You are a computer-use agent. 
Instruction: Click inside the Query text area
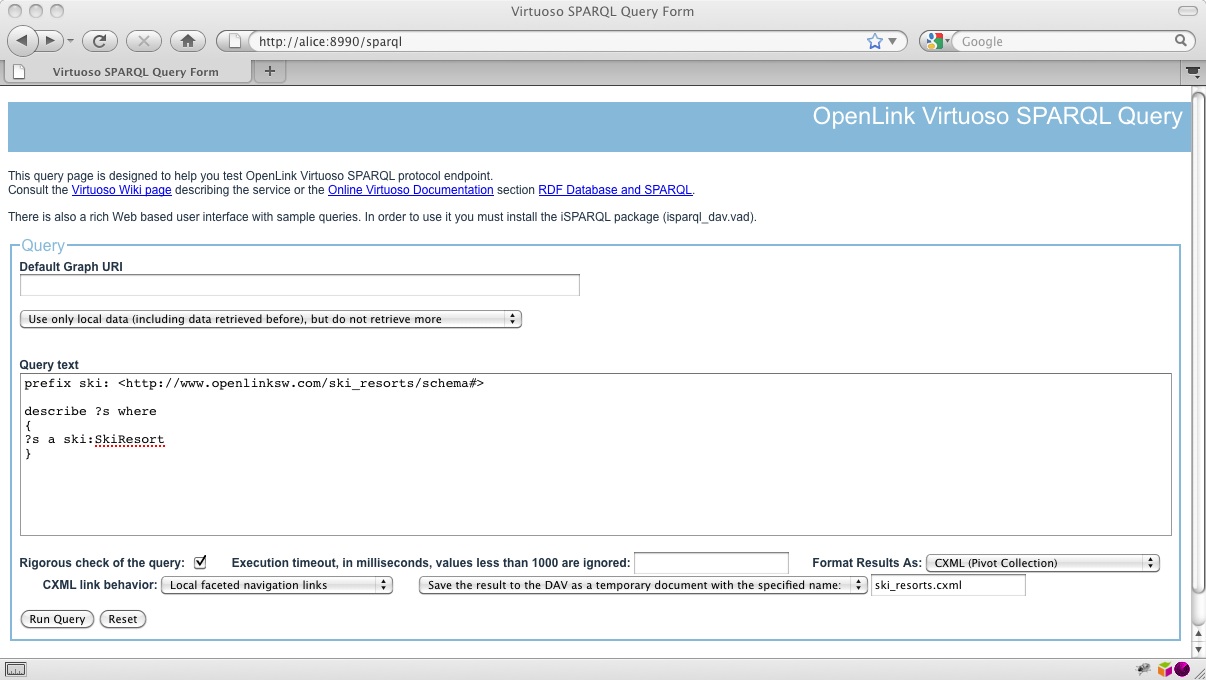click(x=596, y=454)
